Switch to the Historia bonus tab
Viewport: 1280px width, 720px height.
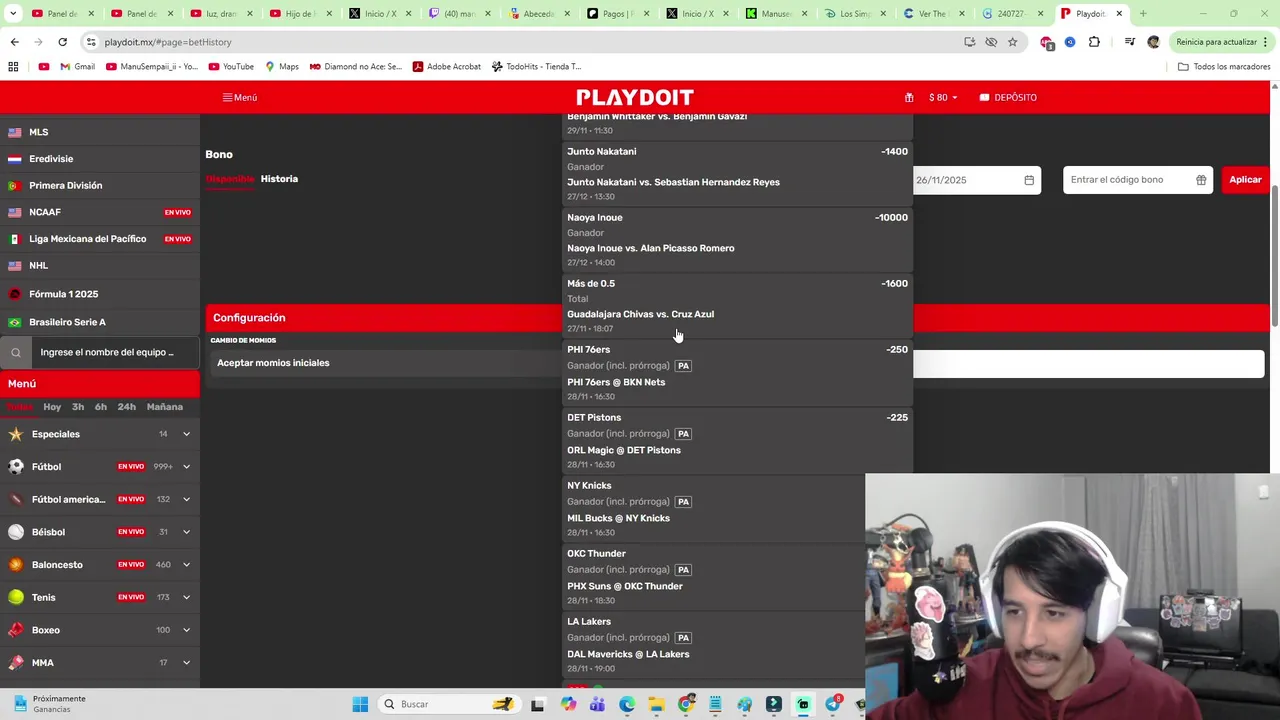(x=279, y=179)
